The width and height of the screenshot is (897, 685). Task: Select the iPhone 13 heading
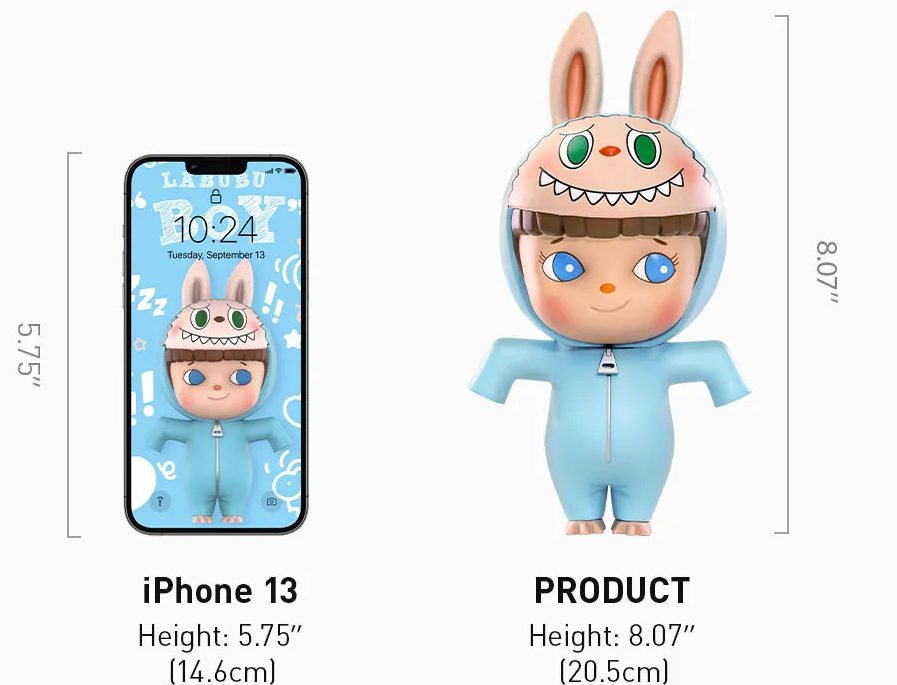point(220,591)
